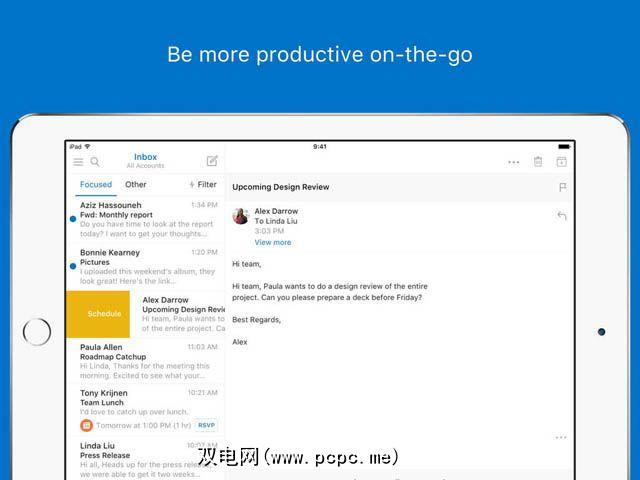Open more options ellipsis in message toolbar
Screen dimensions: 640x480
(x=513, y=162)
